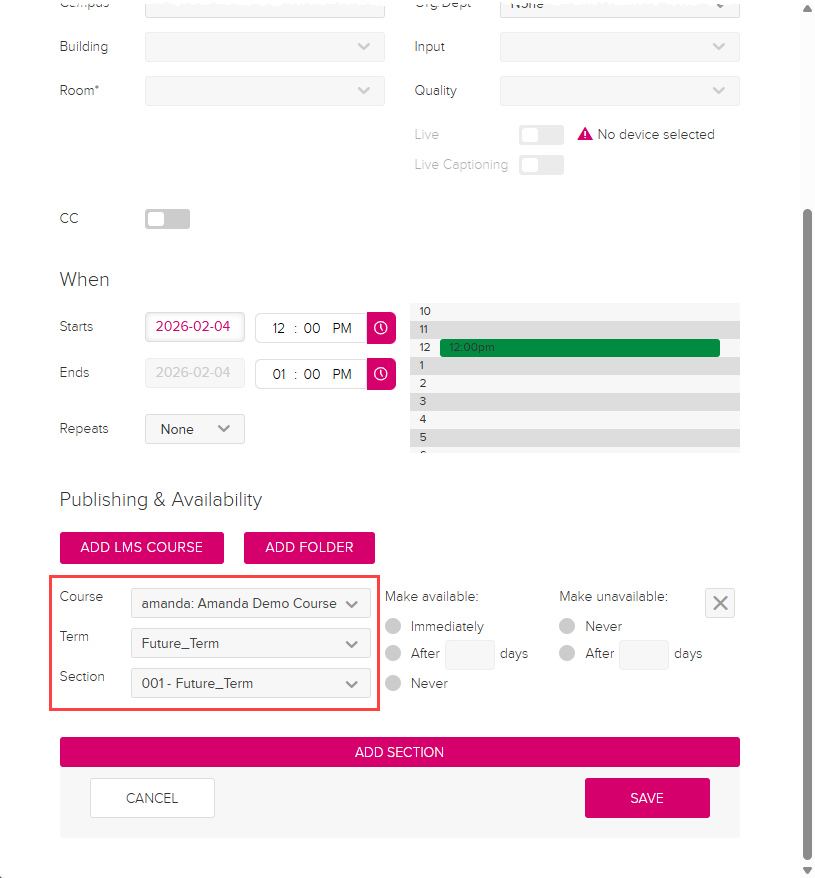The height and width of the screenshot is (878, 815).
Task: Remove the section using the X icon
Action: pyautogui.click(x=719, y=602)
